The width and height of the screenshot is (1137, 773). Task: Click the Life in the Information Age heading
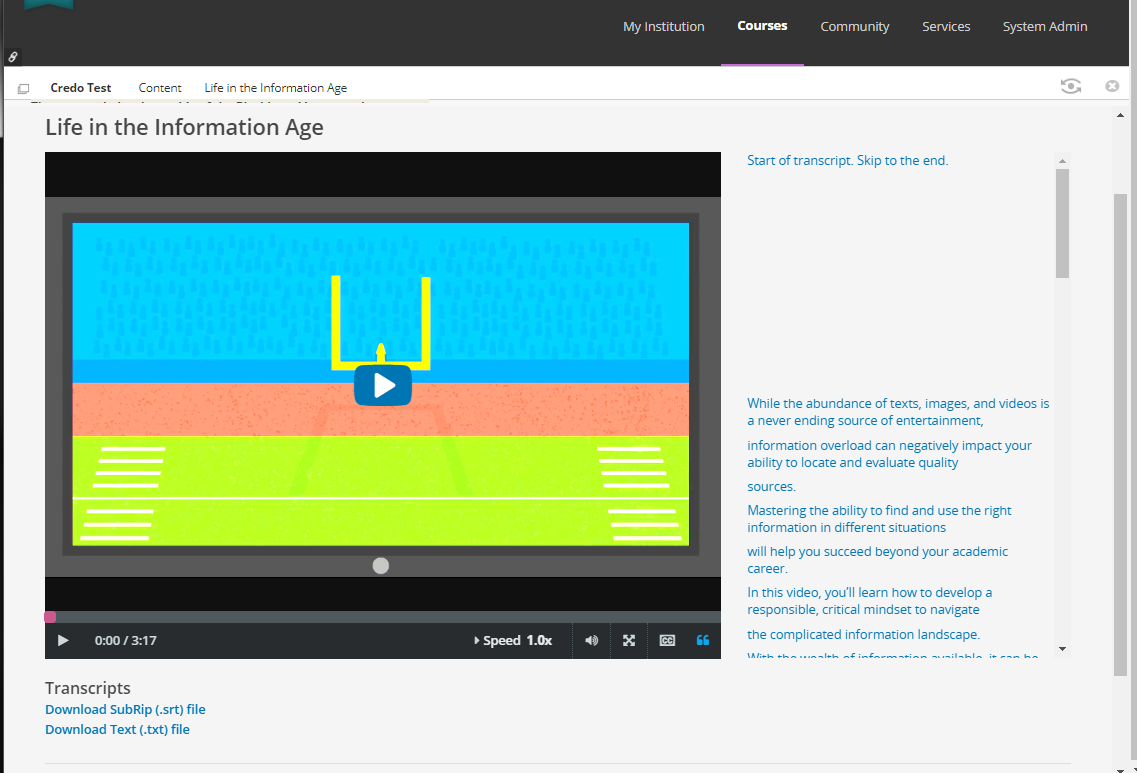point(184,128)
